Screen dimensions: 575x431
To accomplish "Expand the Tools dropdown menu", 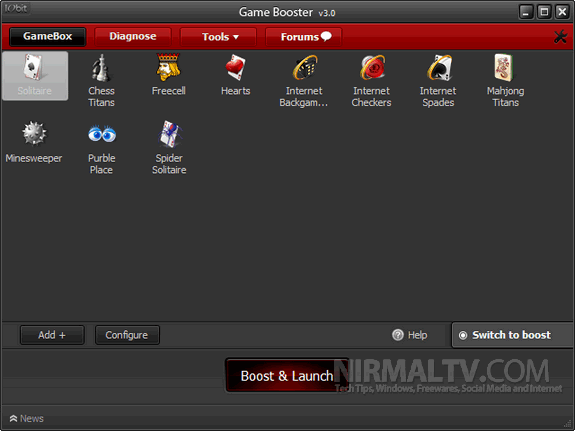I will (x=218, y=37).
